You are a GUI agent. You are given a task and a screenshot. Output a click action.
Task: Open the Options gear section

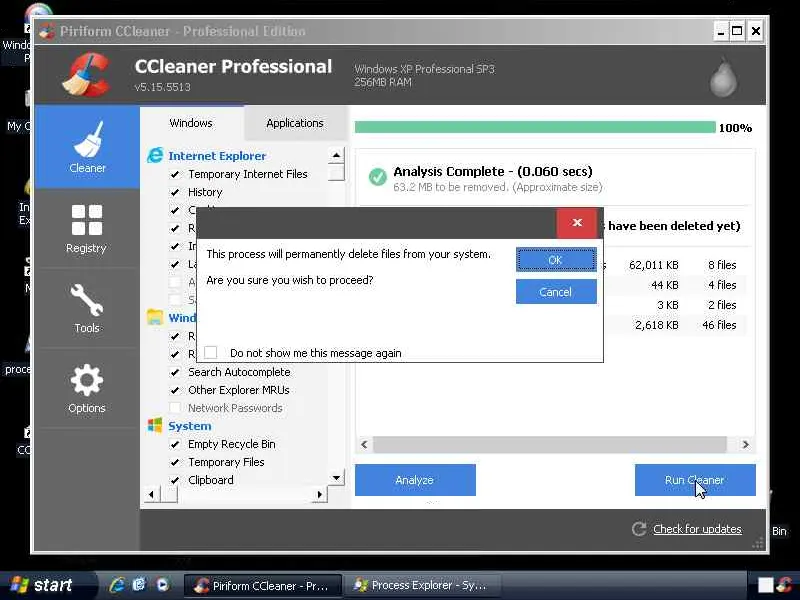[86, 388]
